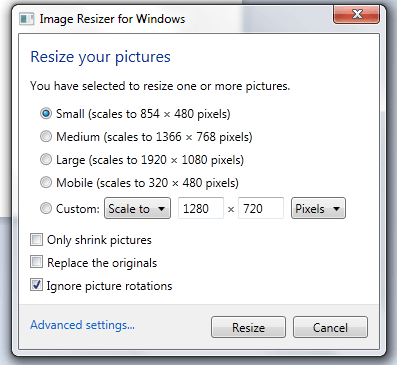The image size is (397, 365).
Task: Open Advanced settings link
Action: pos(82,325)
